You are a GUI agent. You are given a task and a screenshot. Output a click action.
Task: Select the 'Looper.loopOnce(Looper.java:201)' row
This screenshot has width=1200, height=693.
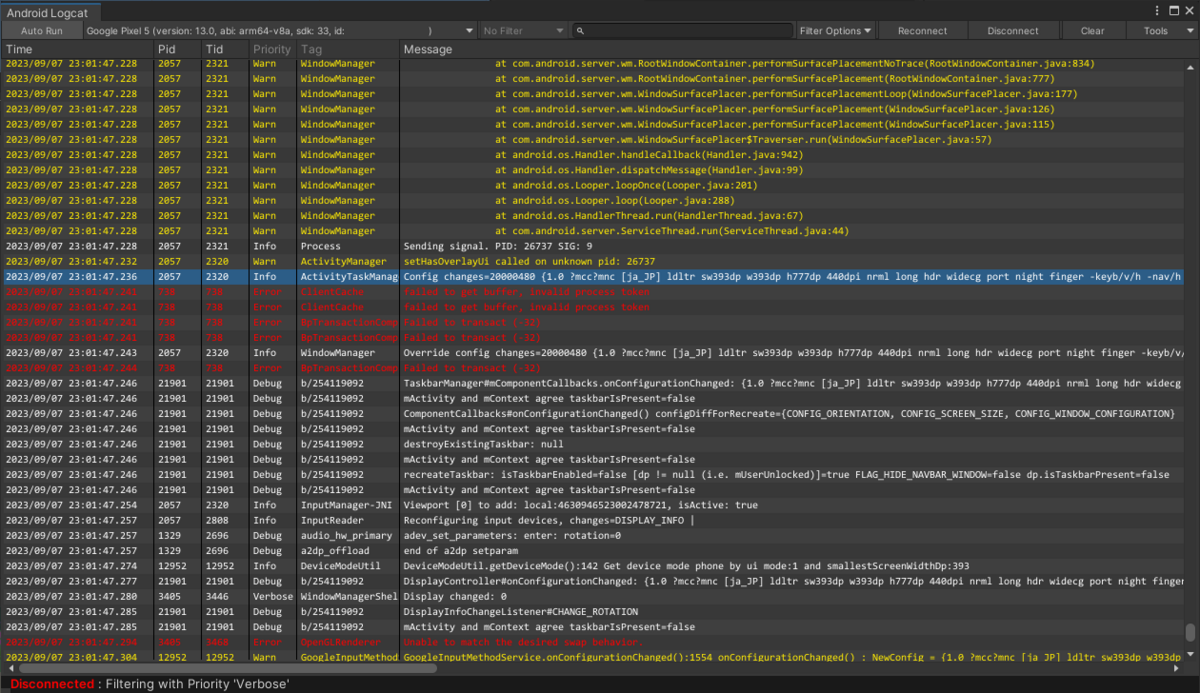tap(593, 185)
